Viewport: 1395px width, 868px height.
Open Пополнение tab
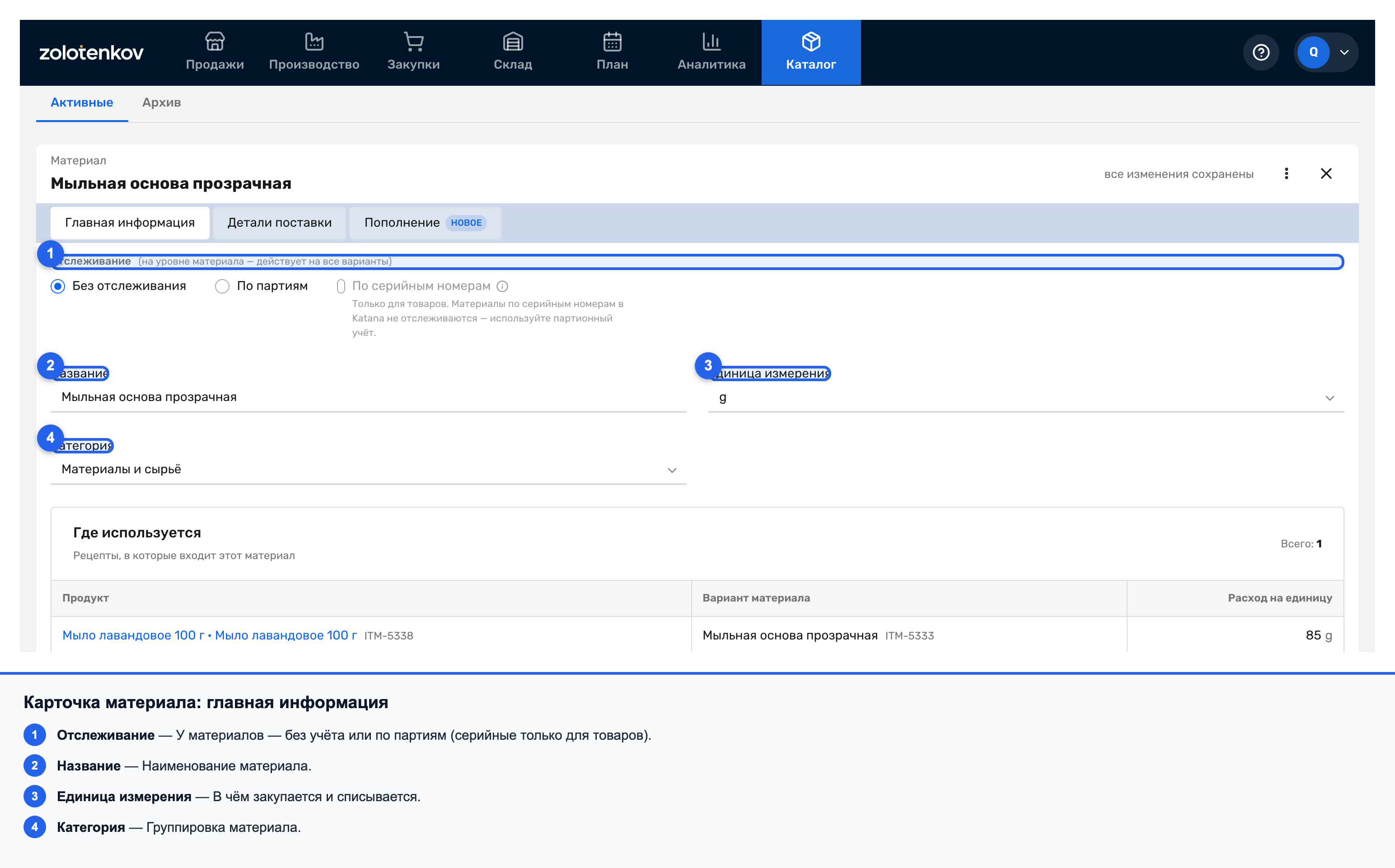tap(425, 223)
